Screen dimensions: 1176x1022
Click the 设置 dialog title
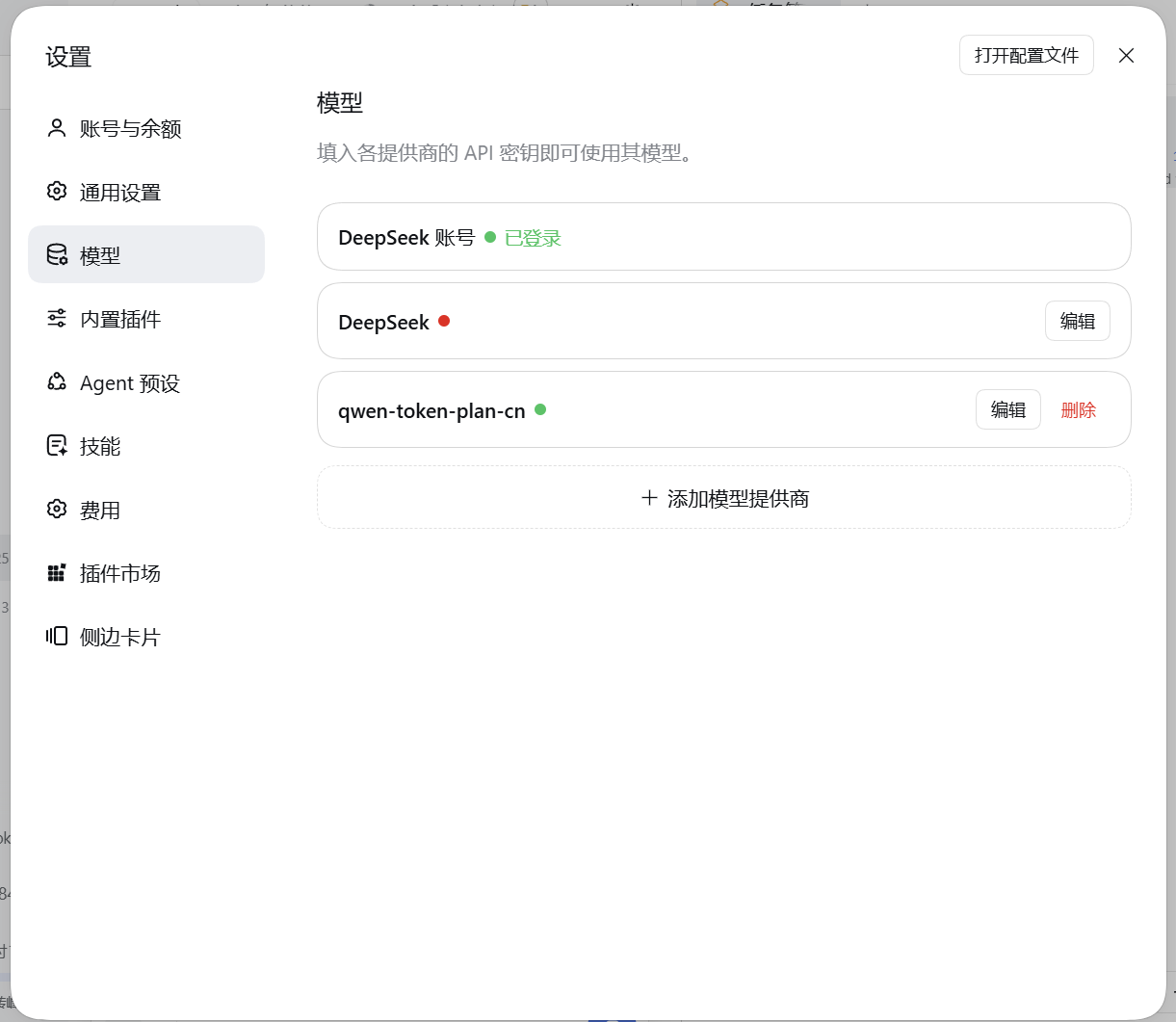[x=68, y=57]
